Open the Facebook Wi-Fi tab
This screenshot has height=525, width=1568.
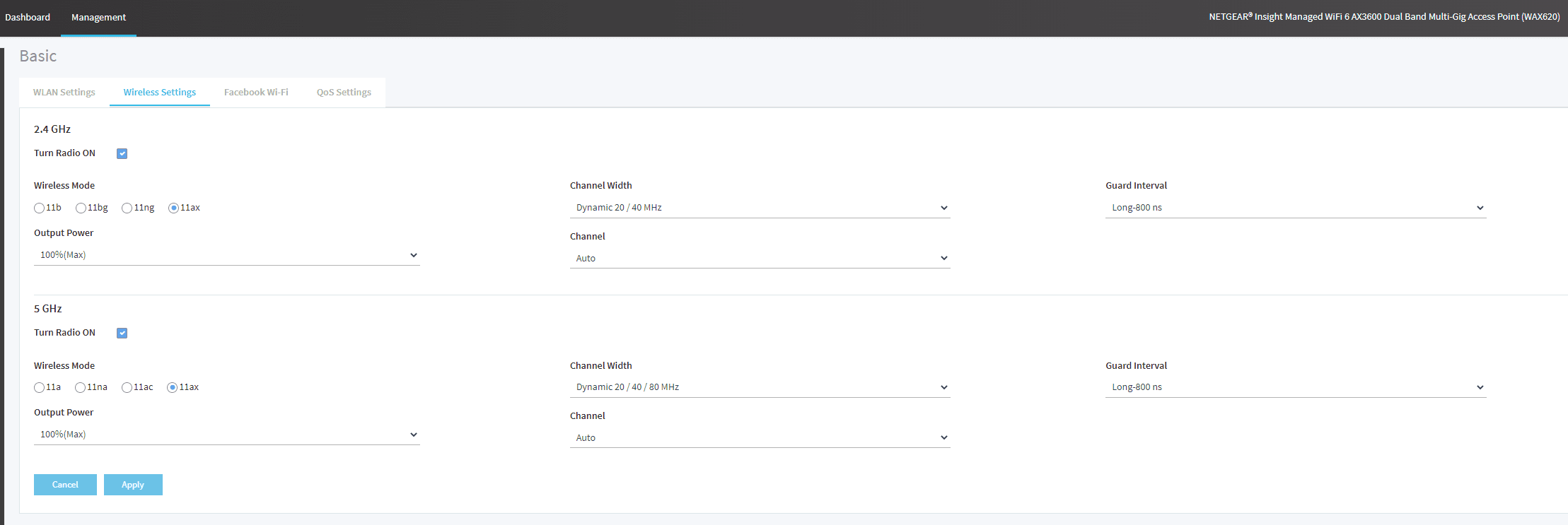[256, 93]
